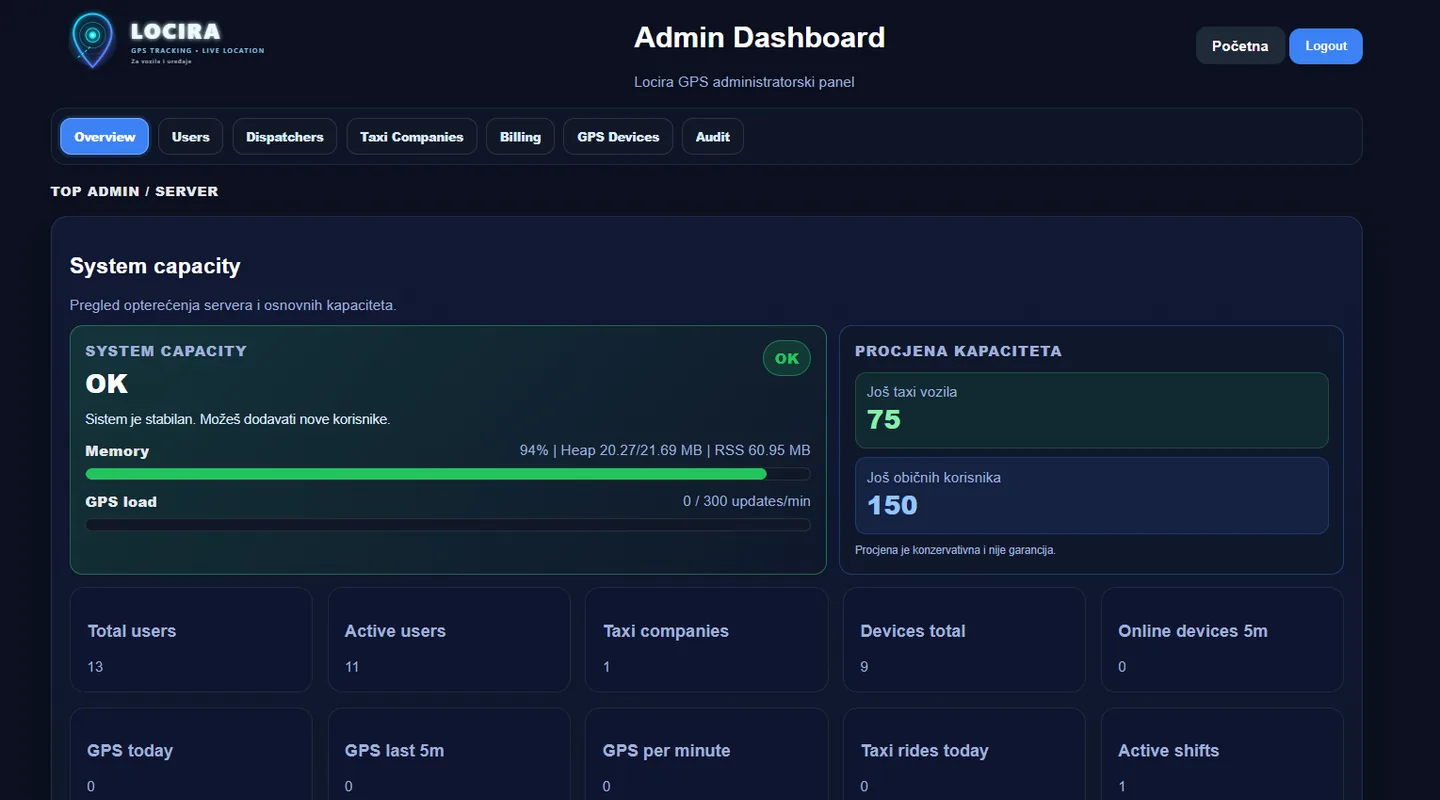Click the Memory usage progress bar
The image size is (1440, 800).
(x=448, y=474)
